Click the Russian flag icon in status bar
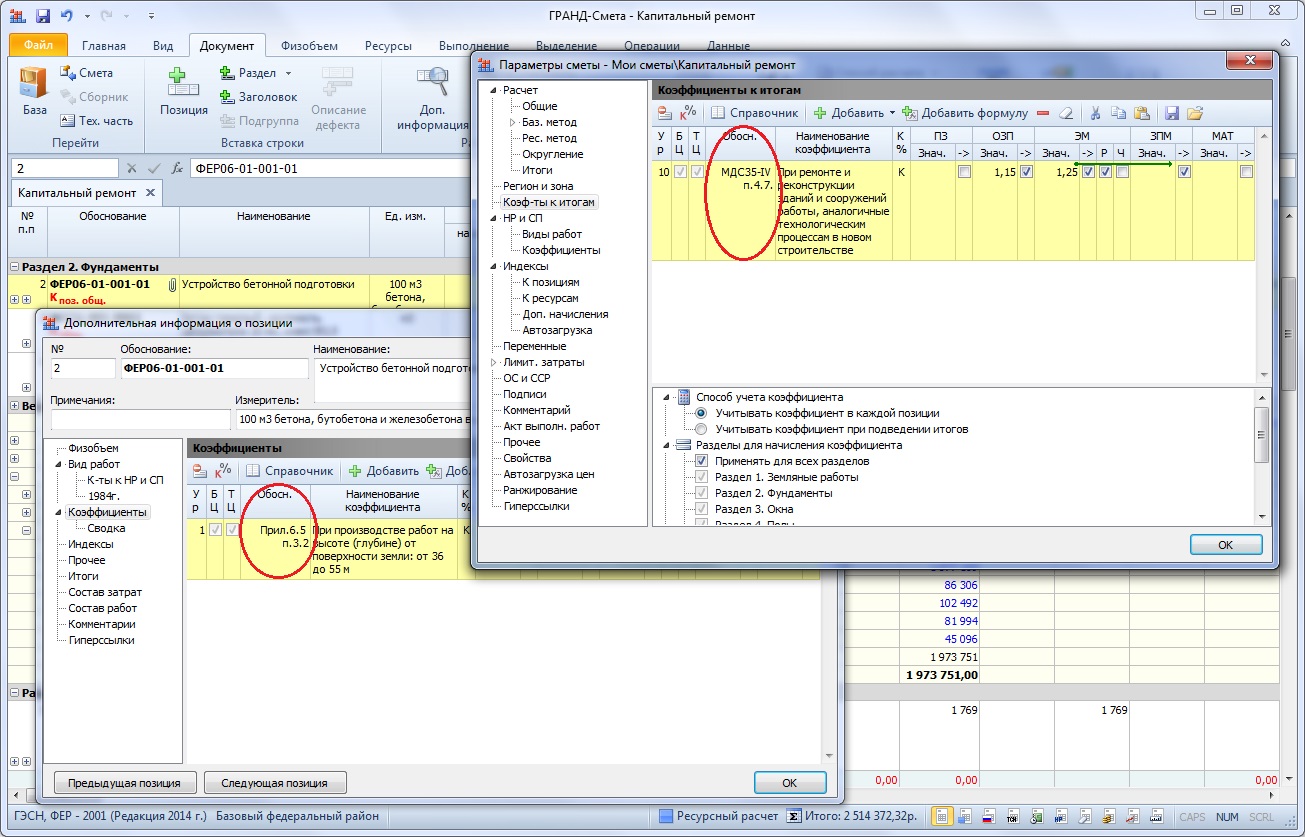The width and height of the screenshot is (1305, 837). 988,816
